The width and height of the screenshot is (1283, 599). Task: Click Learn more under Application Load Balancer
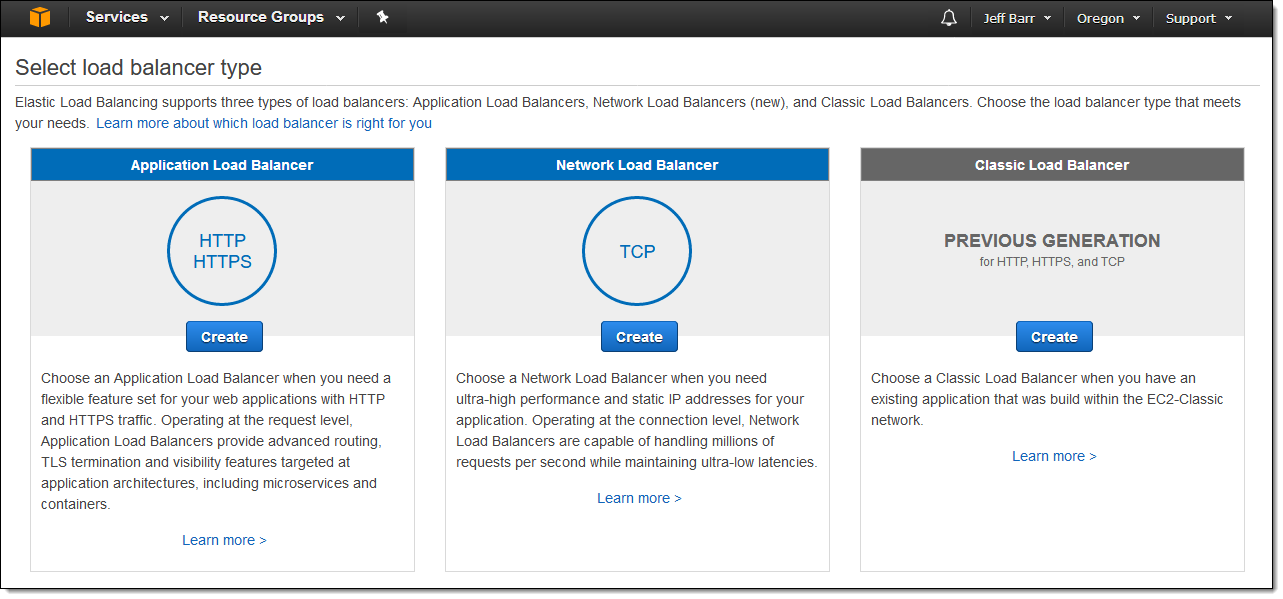(224, 539)
